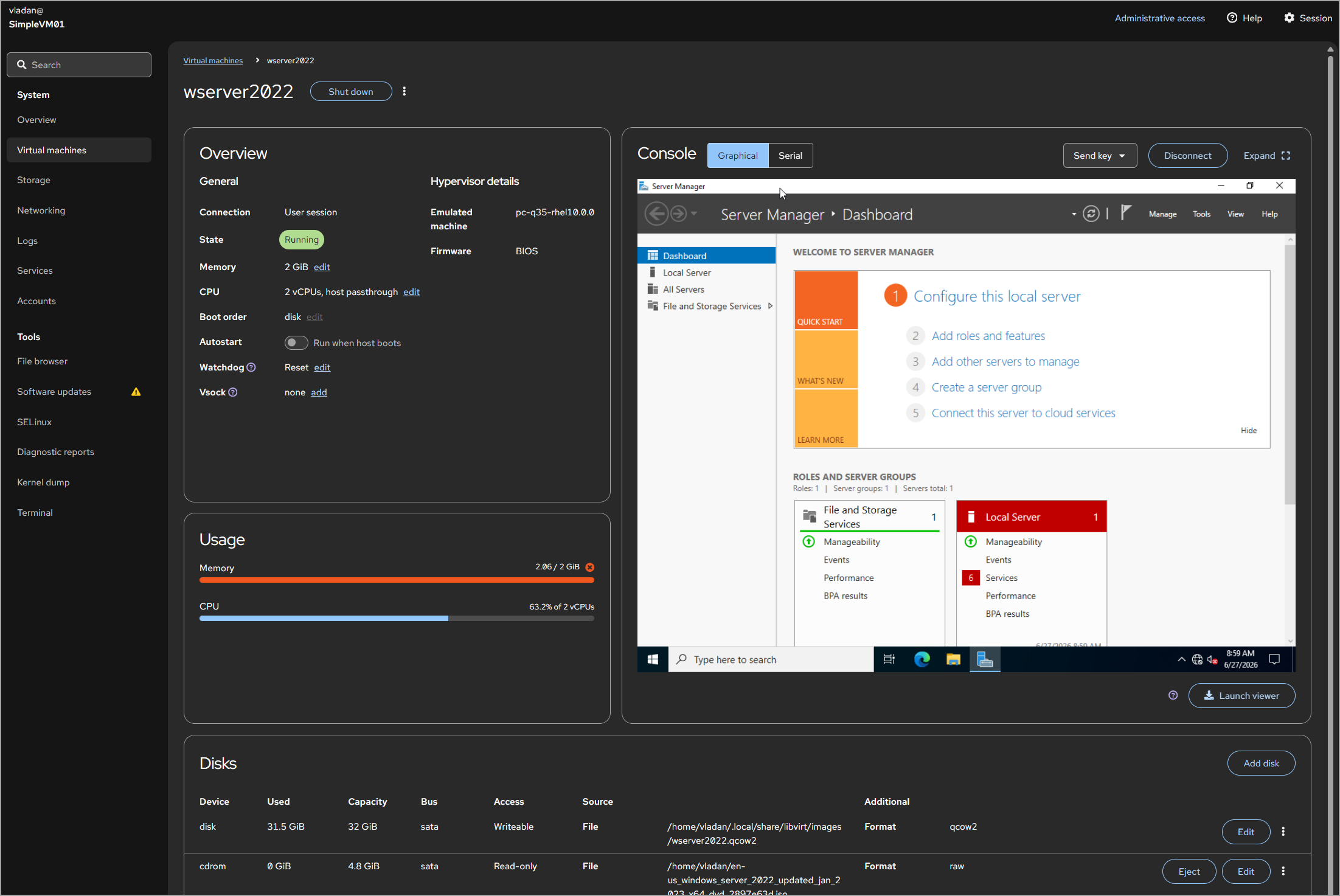Select Dashboard in Server Manager sidebar
The width and height of the screenshot is (1340, 896).
tap(707, 255)
